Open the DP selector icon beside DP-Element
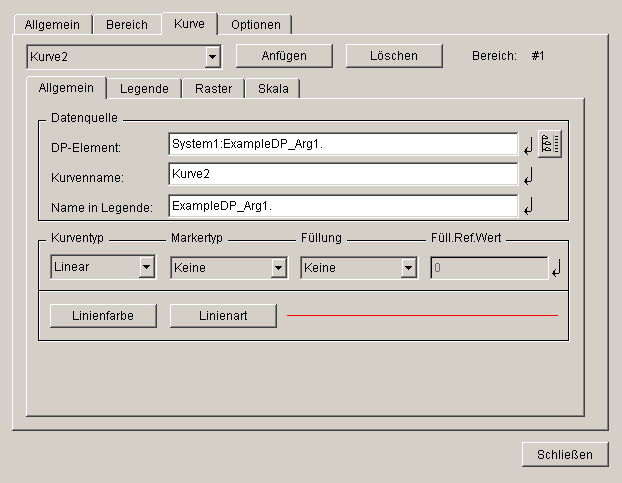The image size is (622, 483). pyautogui.click(x=550, y=144)
